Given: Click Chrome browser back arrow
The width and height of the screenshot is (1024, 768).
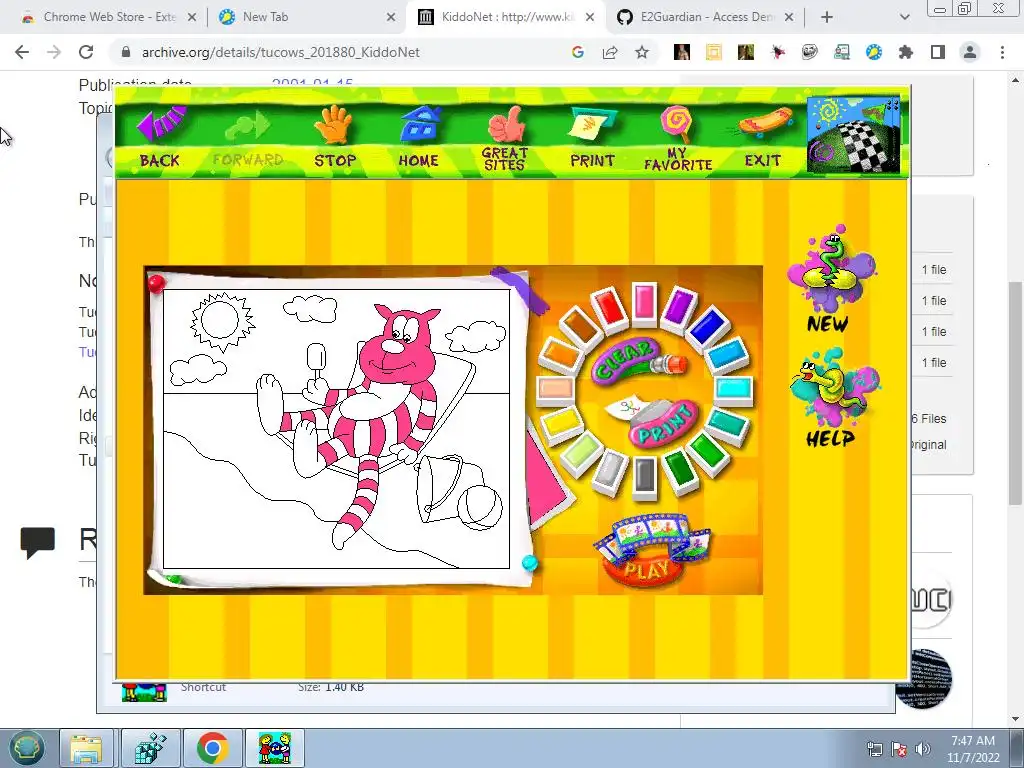Looking at the screenshot, I should pyautogui.click(x=22, y=52).
